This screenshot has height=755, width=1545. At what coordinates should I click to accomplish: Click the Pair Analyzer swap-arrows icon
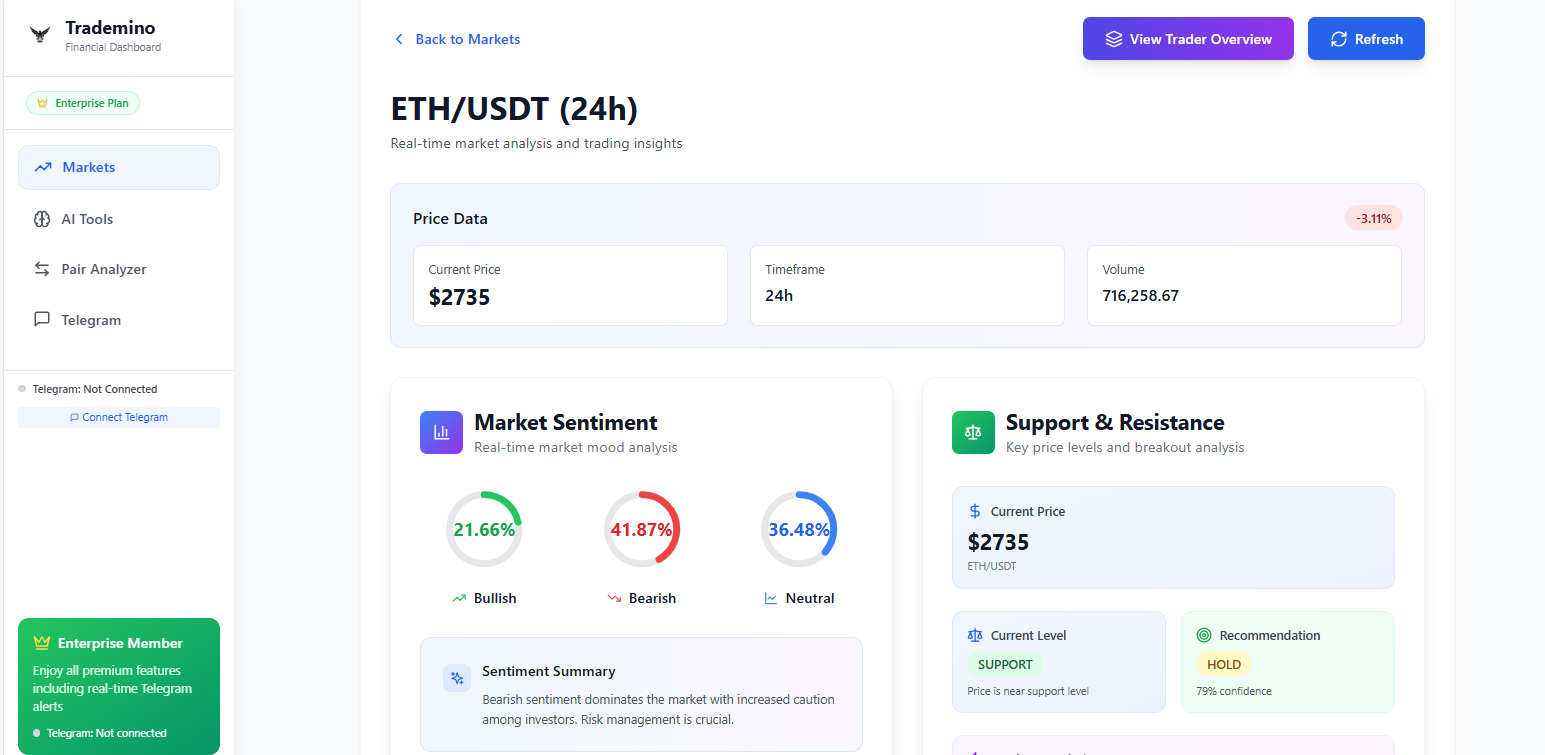[x=41, y=268]
